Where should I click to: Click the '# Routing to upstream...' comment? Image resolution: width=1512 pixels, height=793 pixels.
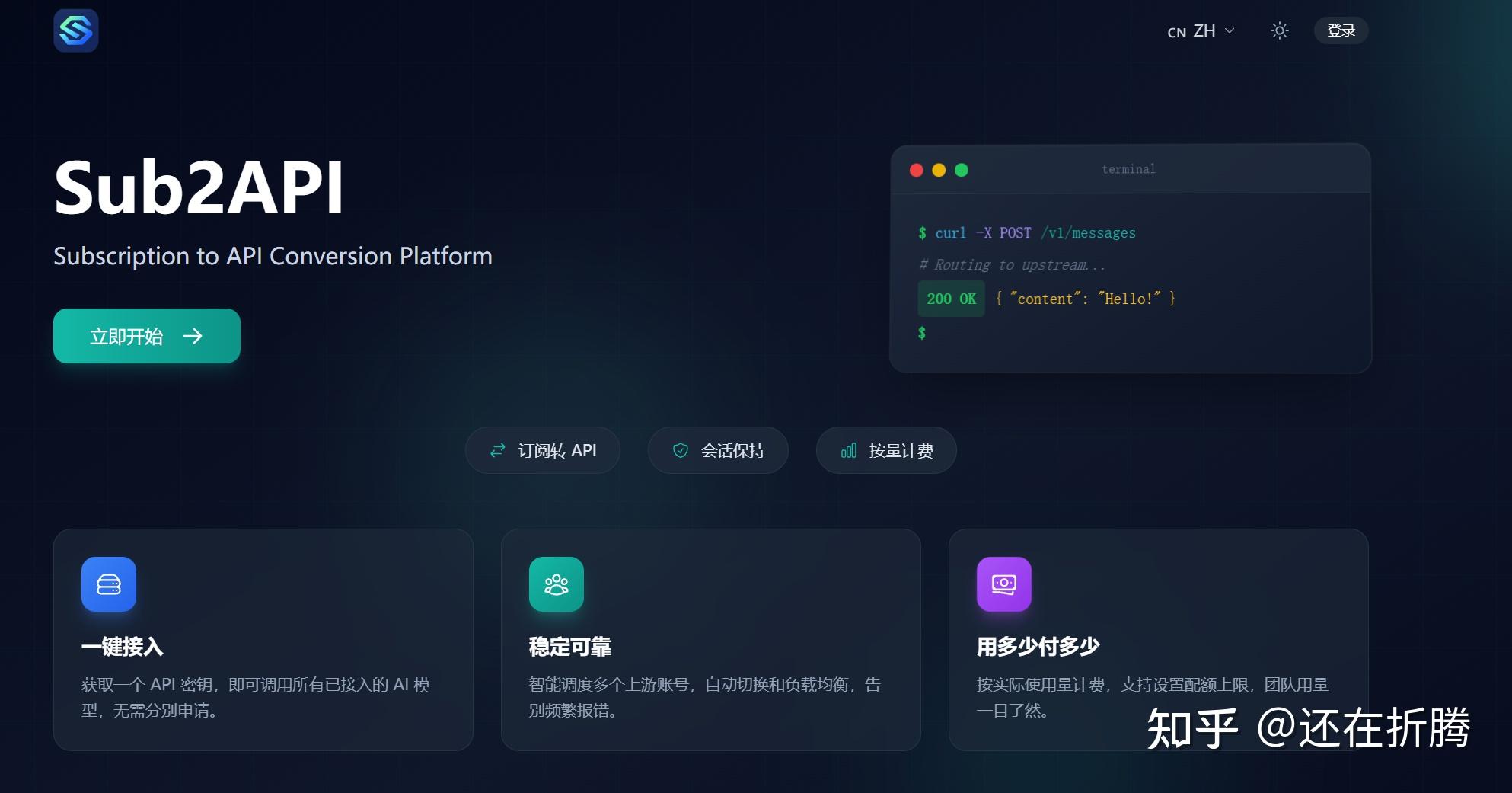coord(1012,265)
